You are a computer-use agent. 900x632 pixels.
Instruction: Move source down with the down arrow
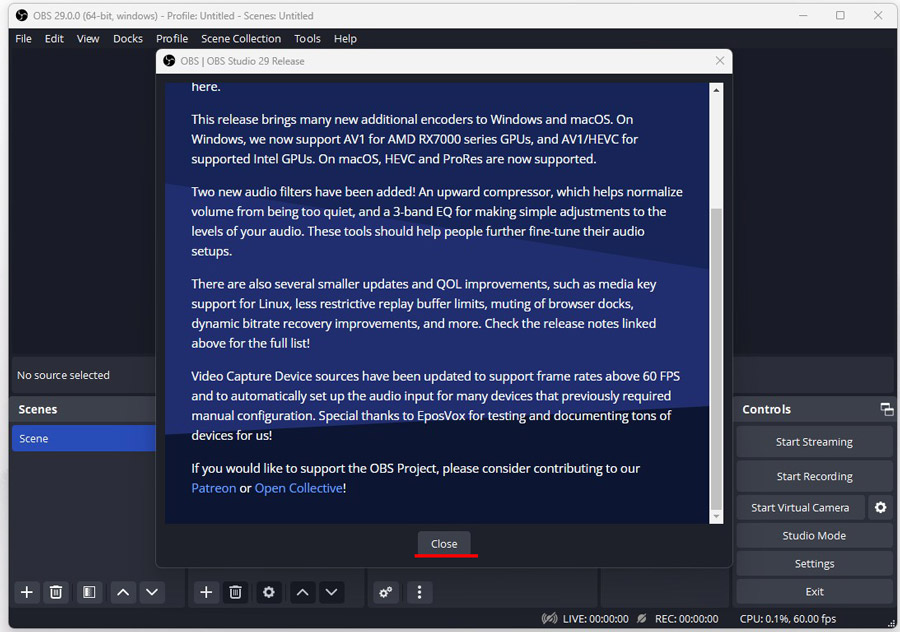click(331, 592)
